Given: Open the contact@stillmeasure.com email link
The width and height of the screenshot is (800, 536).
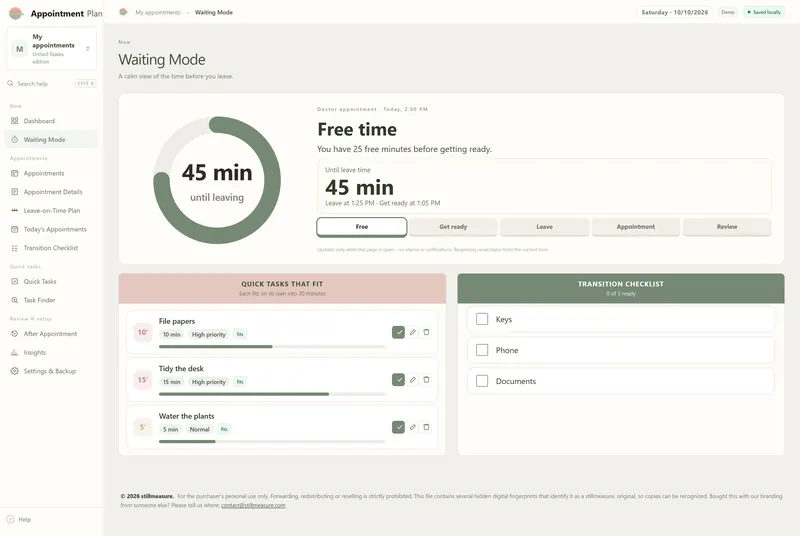Looking at the screenshot, I should tap(253, 505).
